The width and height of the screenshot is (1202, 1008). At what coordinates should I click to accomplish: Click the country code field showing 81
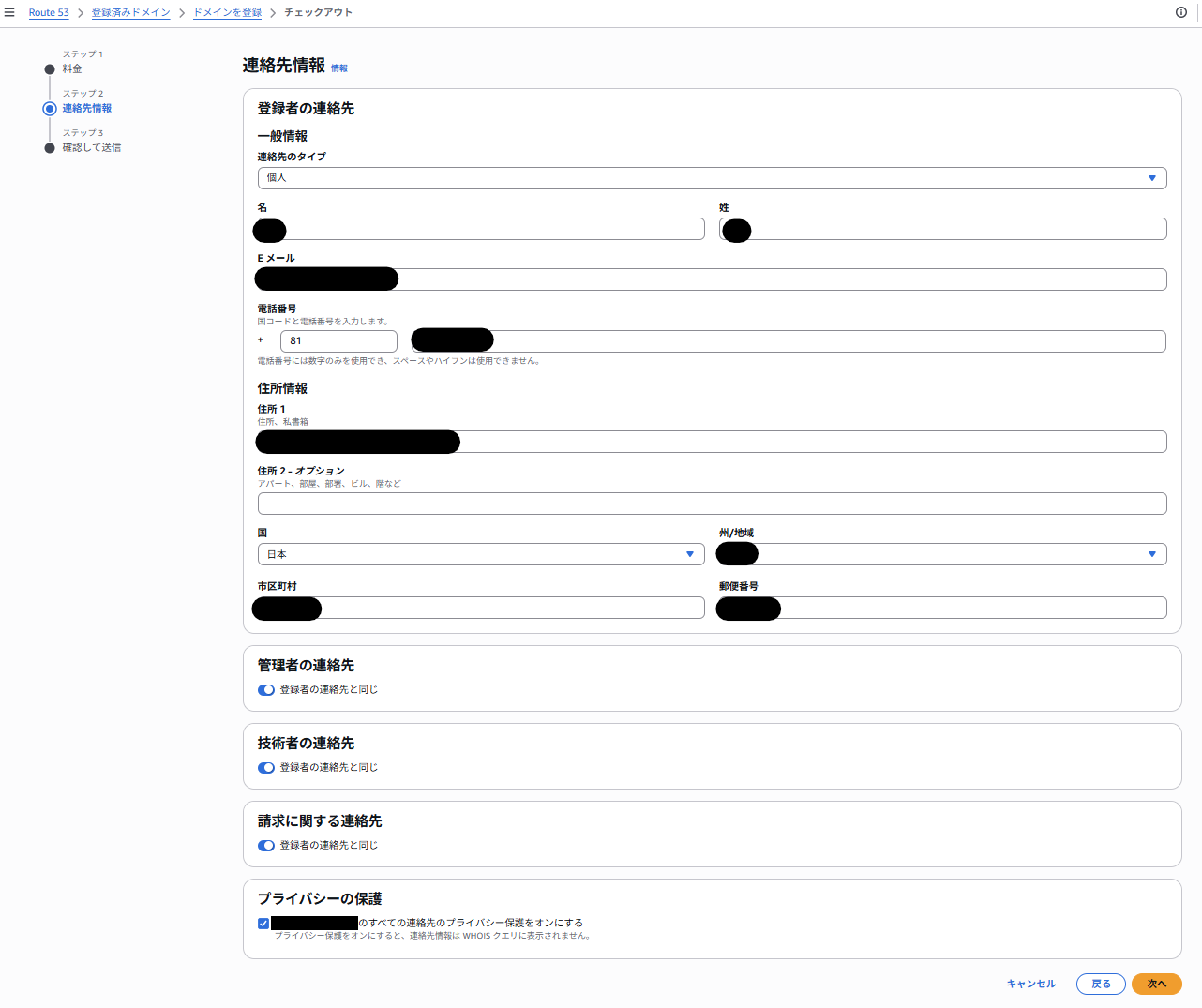pyautogui.click(x=338, y=341)
